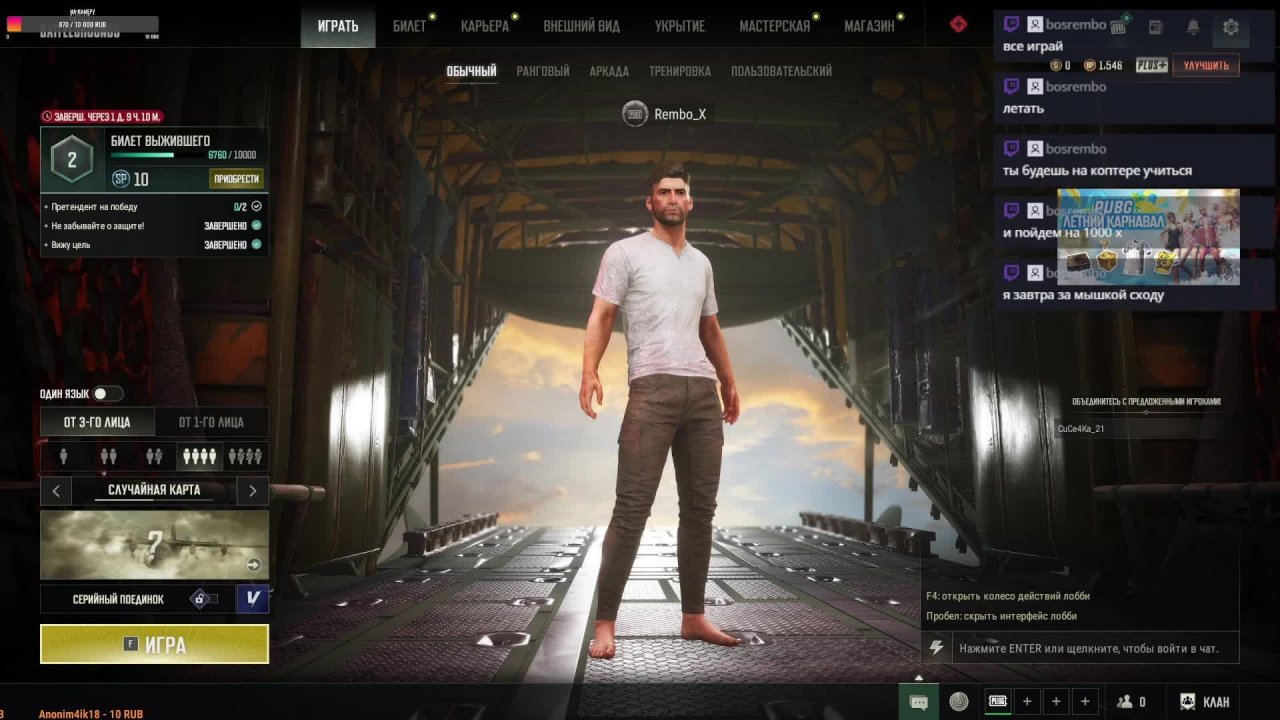Click the 870 / 10 000 RUB donation bar

(x=83, y=24)
